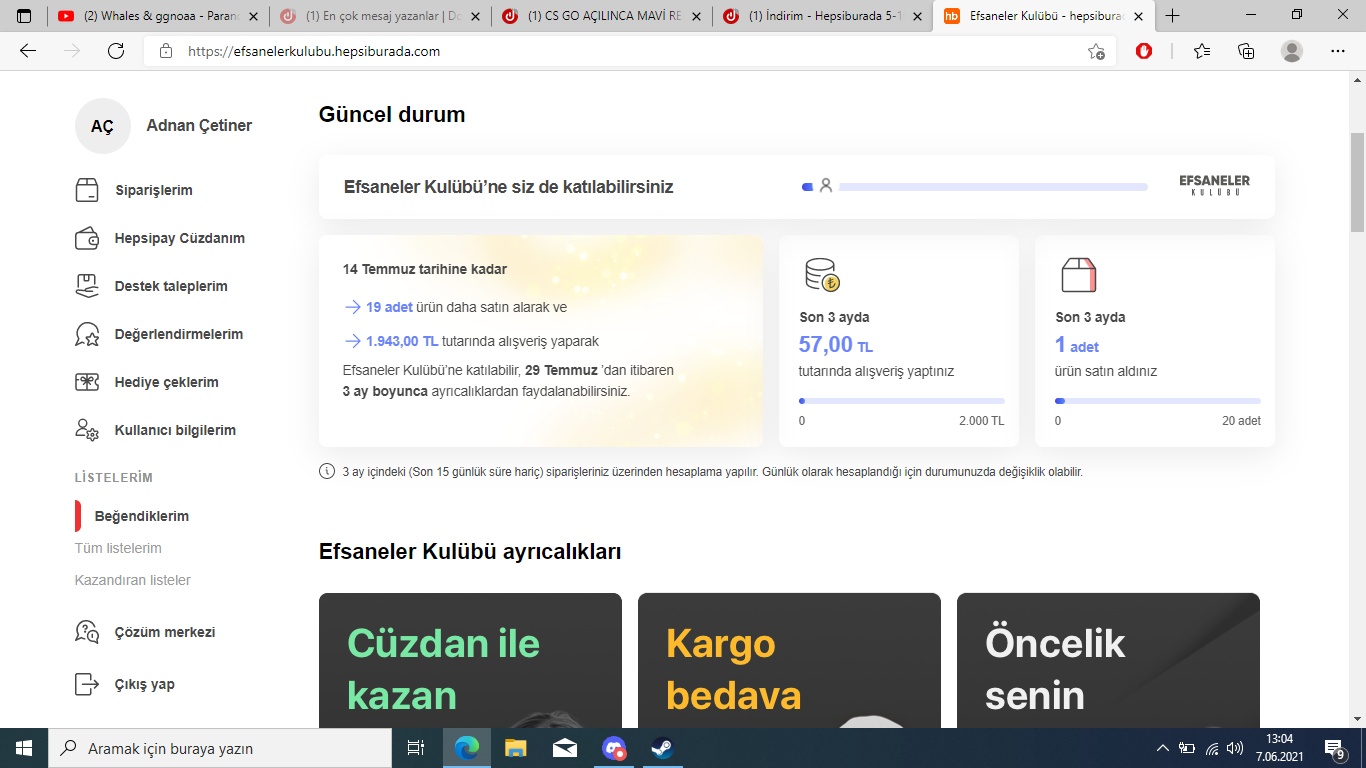Click the Hediye çeklerim gift voucher icon
This screenshot has height=768, width=1366.
[x=87, y=382]
